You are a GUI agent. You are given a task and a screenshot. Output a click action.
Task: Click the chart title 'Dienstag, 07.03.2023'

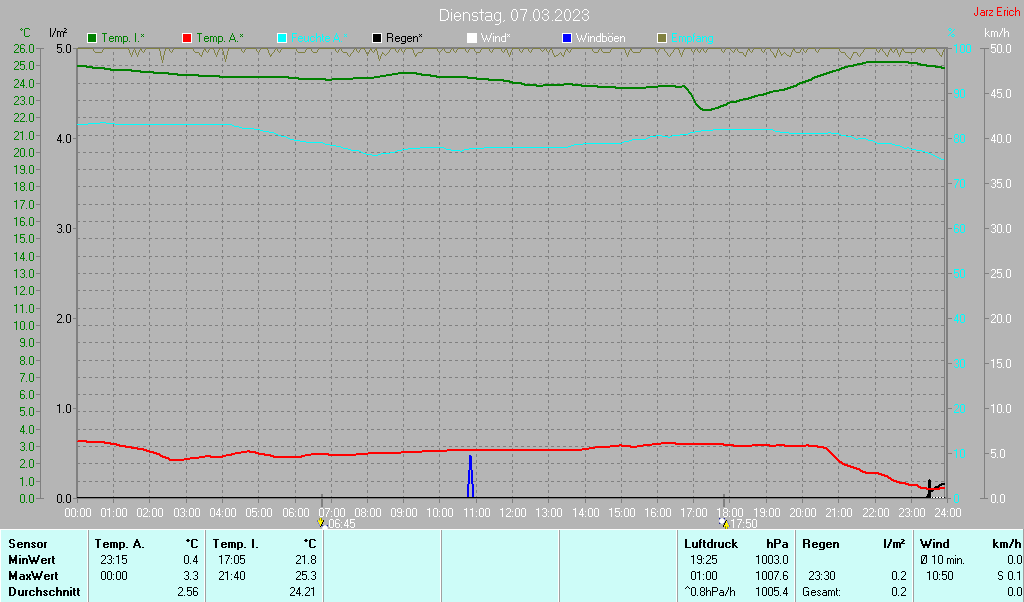pyautogui.click(x=514, y=15)
